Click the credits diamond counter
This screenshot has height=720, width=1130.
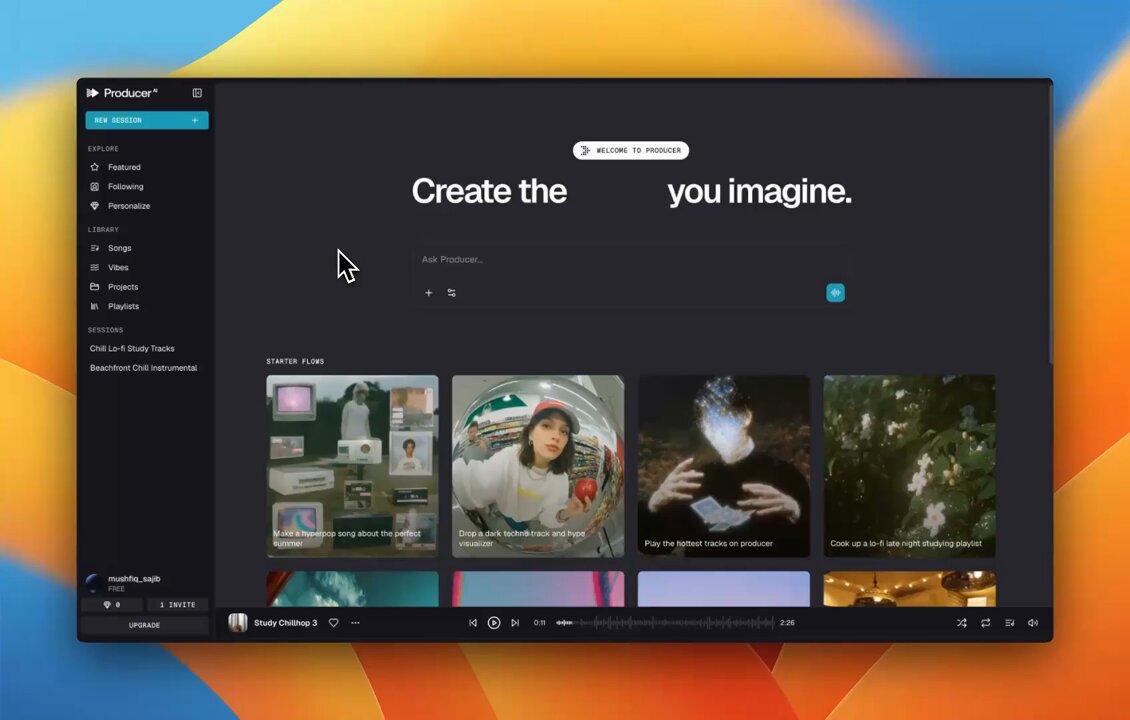(x=112, y=605)
